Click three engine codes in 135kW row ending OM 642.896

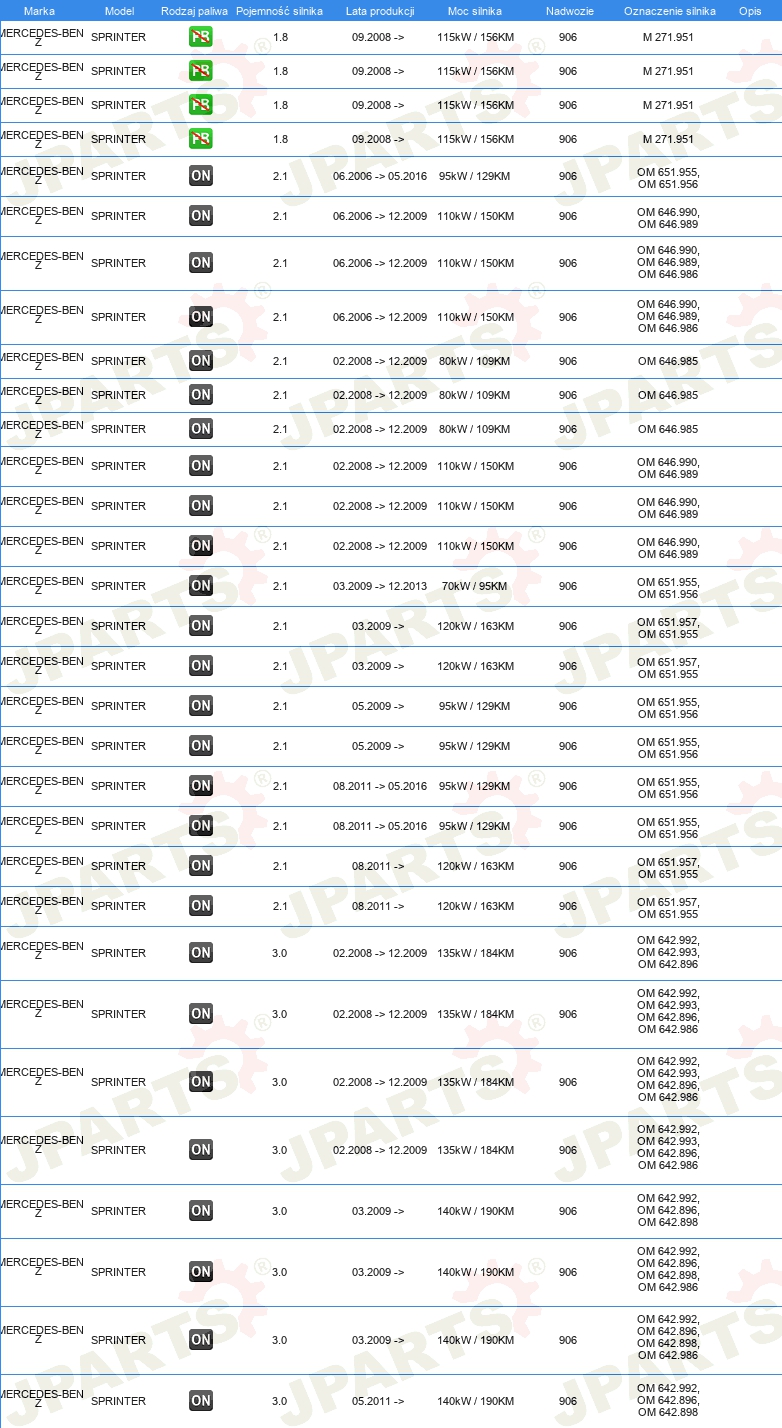coord(668,952)
